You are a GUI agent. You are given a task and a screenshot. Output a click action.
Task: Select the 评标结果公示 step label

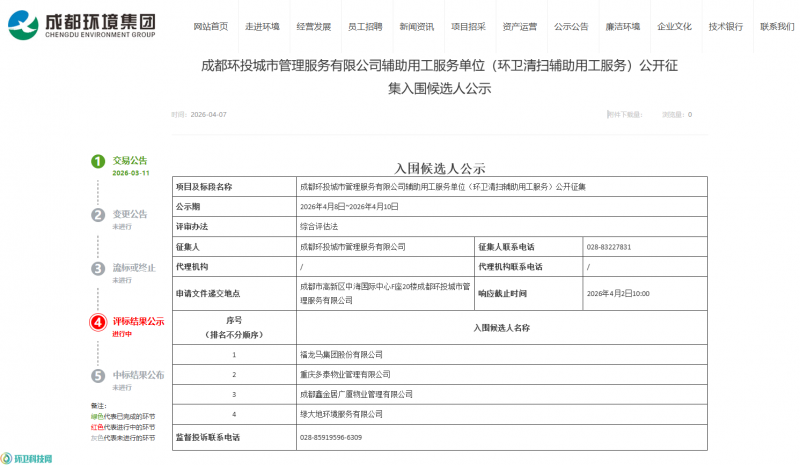pyautogui.click(x=138, y=321)
